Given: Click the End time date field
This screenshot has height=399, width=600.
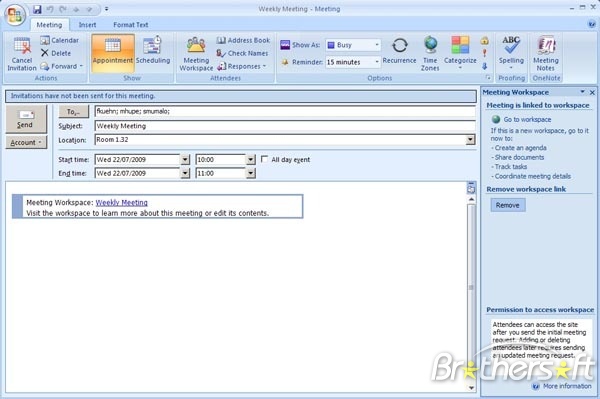Looking at the screenshot, I should pos(137,173).
